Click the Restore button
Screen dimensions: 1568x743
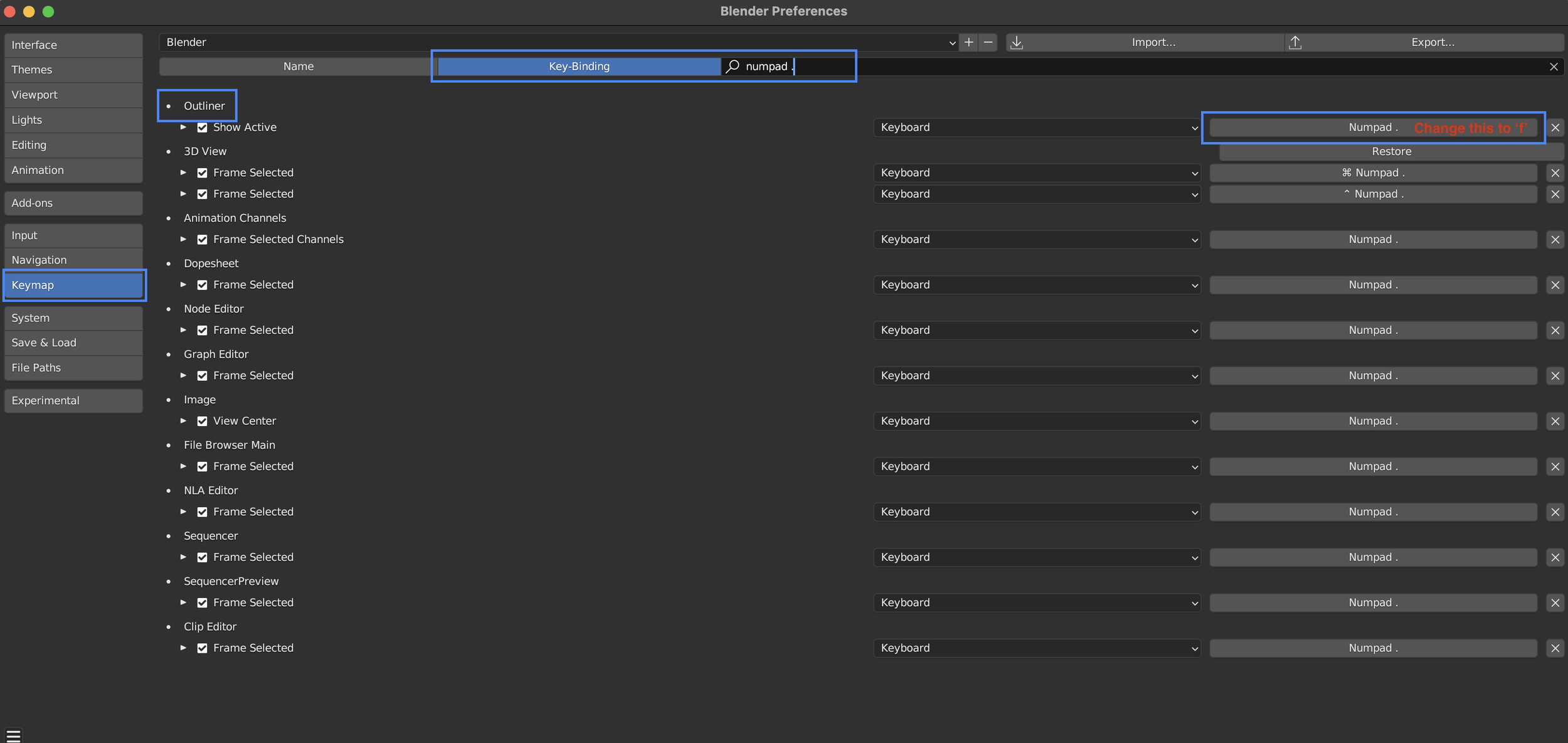point(1391,151)
